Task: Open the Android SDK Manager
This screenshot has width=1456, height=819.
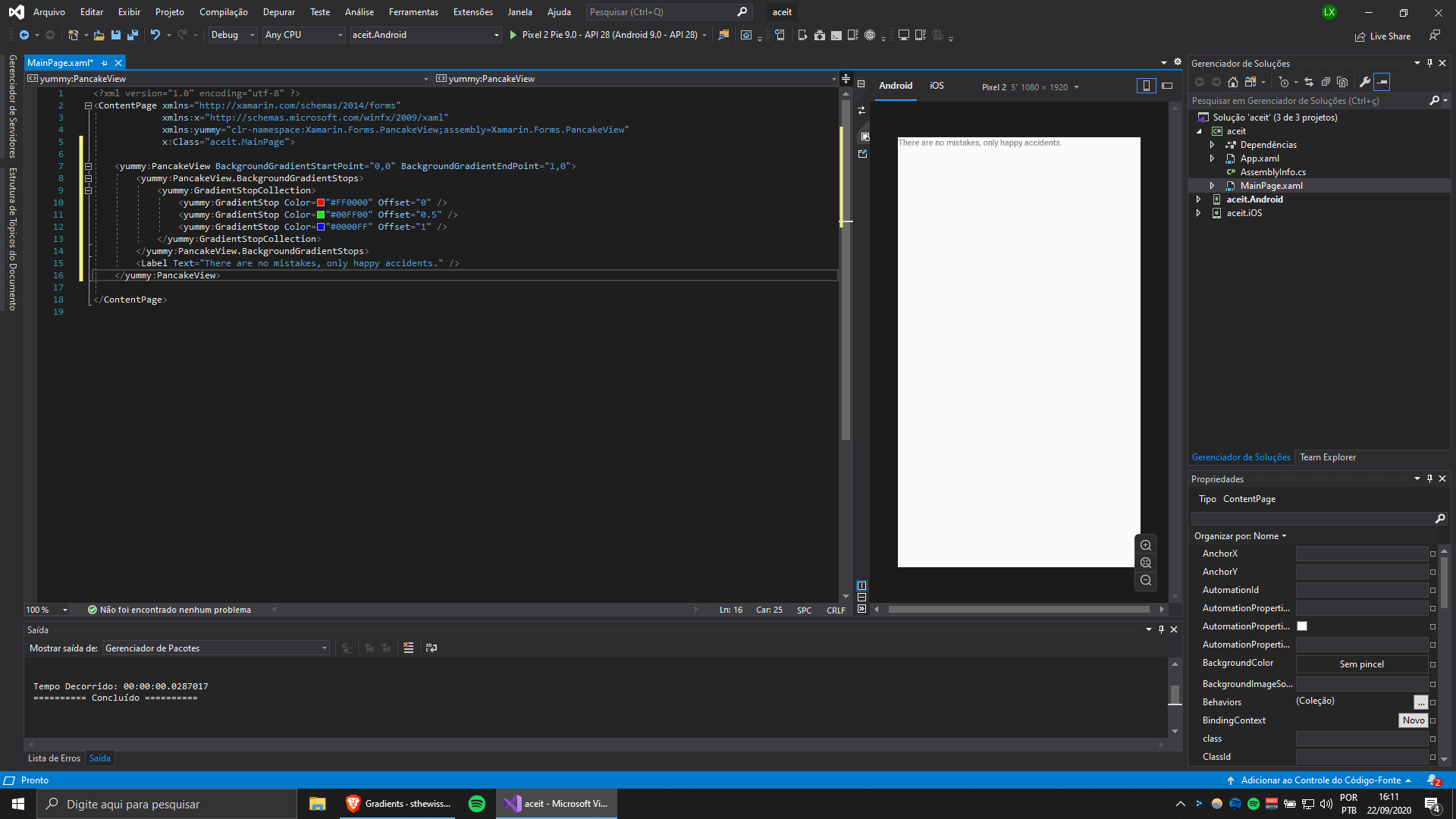Action: pyautogui.click(x=820, y=35)
